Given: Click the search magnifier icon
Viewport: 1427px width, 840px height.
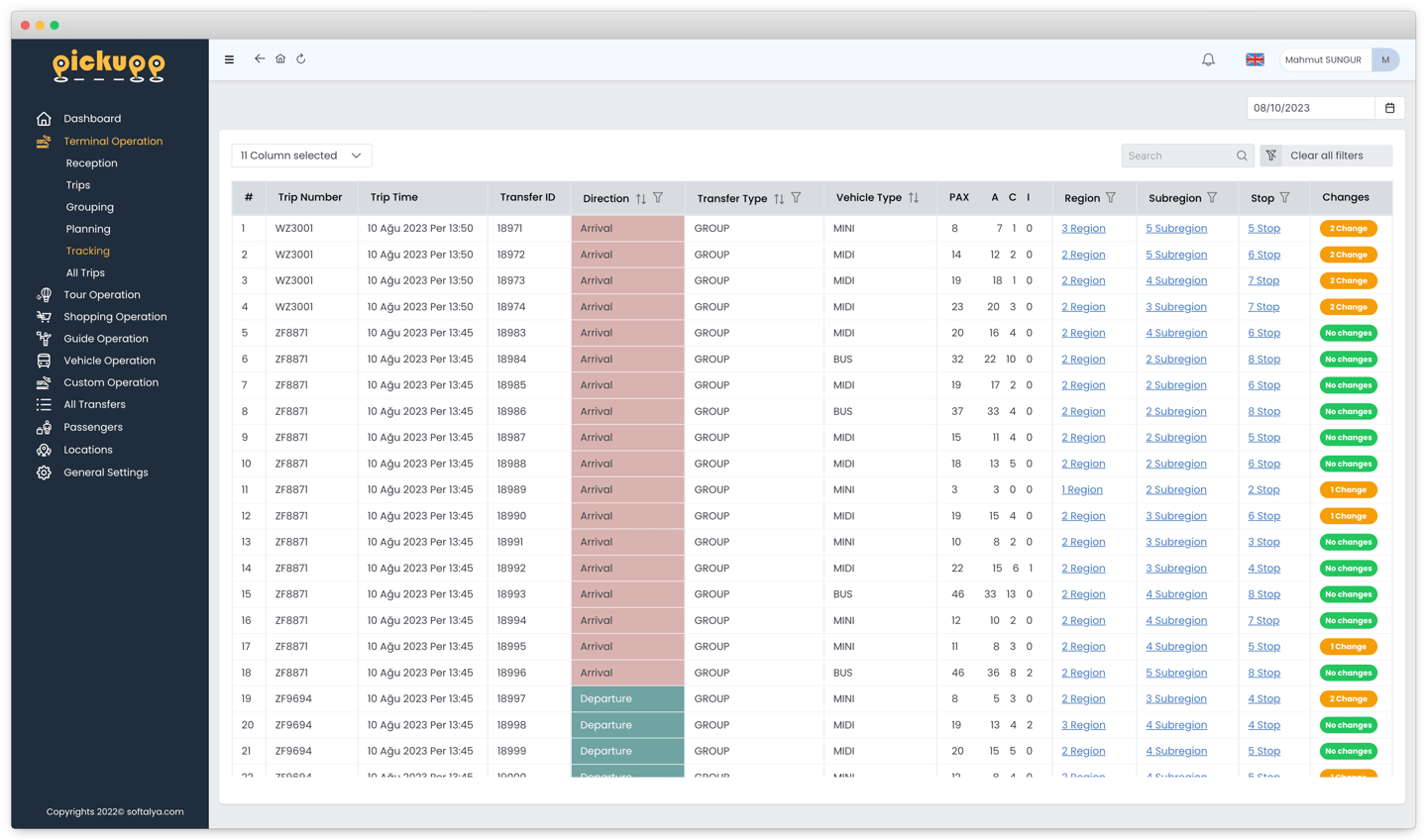Looking at the screenshot, I should (x=1242, y=156).
